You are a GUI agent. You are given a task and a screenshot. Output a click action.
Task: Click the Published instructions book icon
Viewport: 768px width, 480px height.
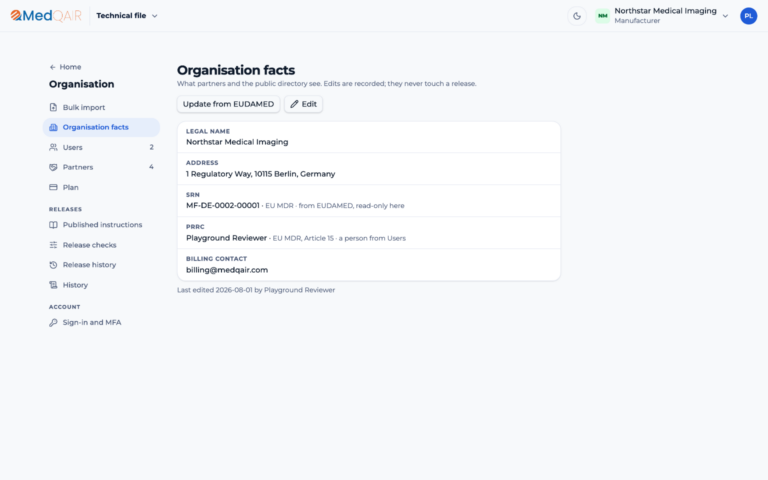[53, 225]
